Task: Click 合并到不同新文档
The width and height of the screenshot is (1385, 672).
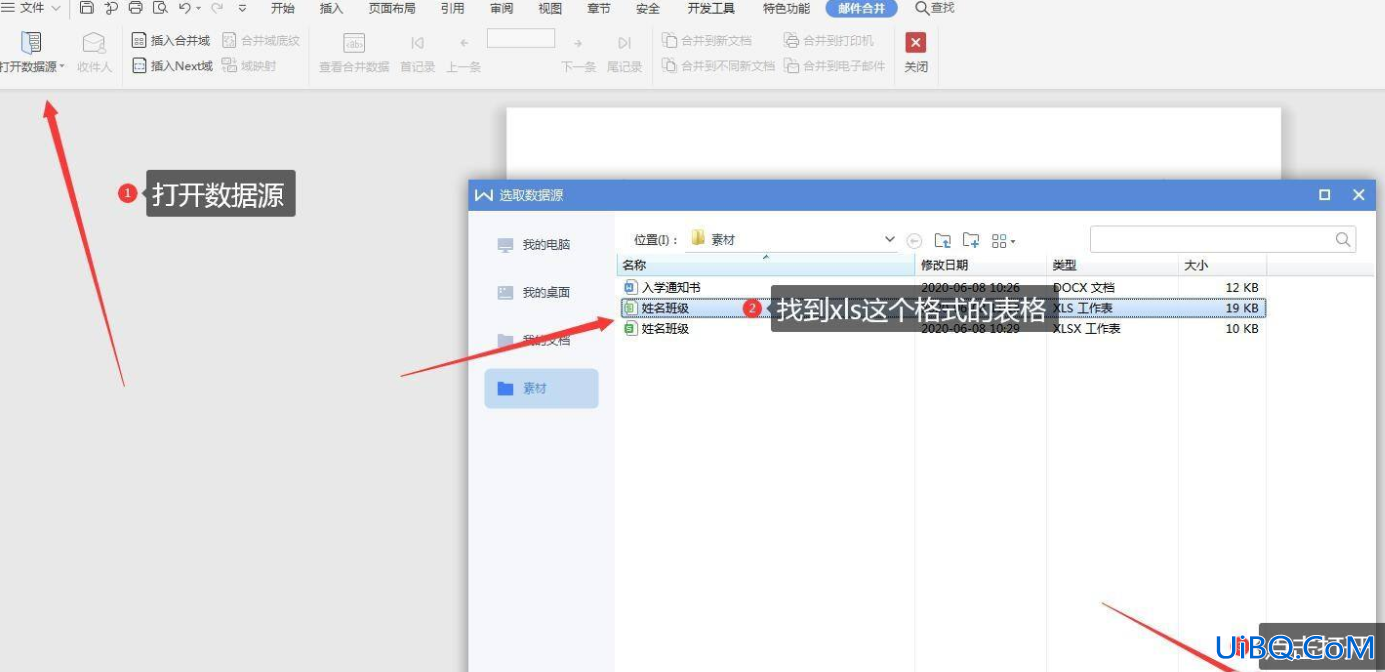Action: point(718,66)
